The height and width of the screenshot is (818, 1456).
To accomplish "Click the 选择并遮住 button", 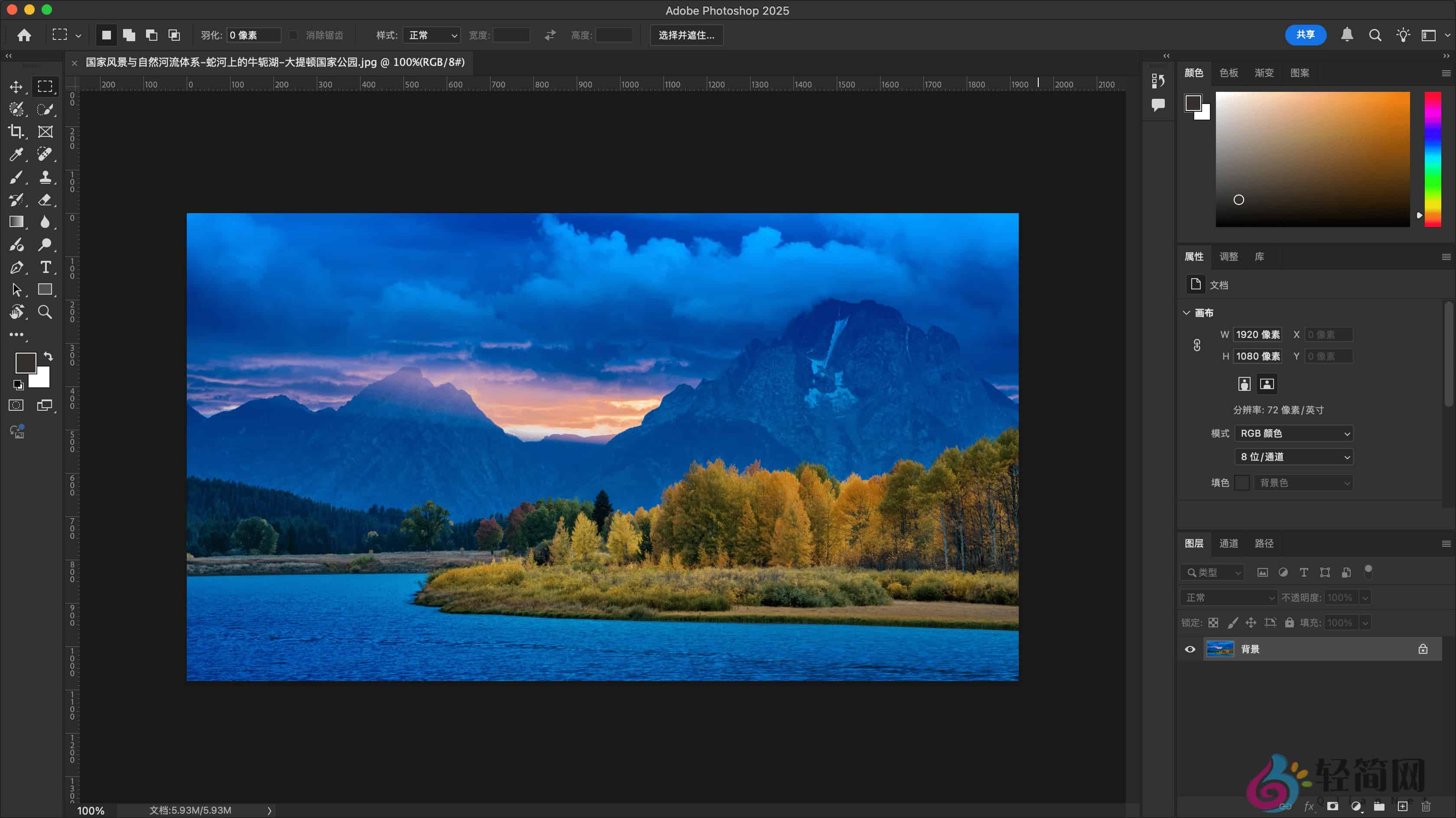I will click(686, 35).
